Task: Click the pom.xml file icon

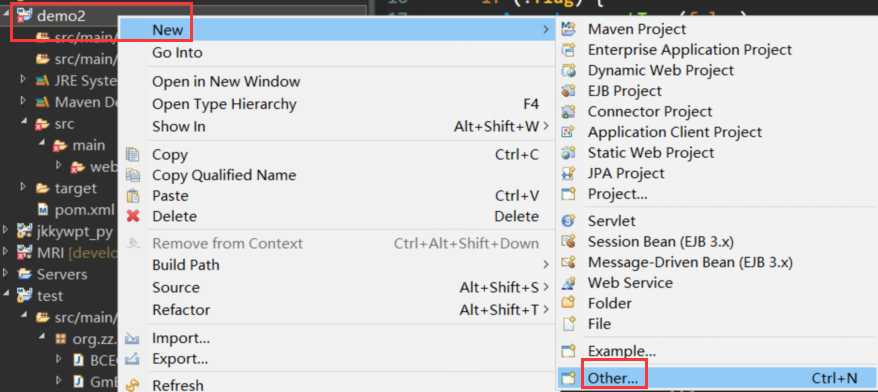Action: (43, 210)
